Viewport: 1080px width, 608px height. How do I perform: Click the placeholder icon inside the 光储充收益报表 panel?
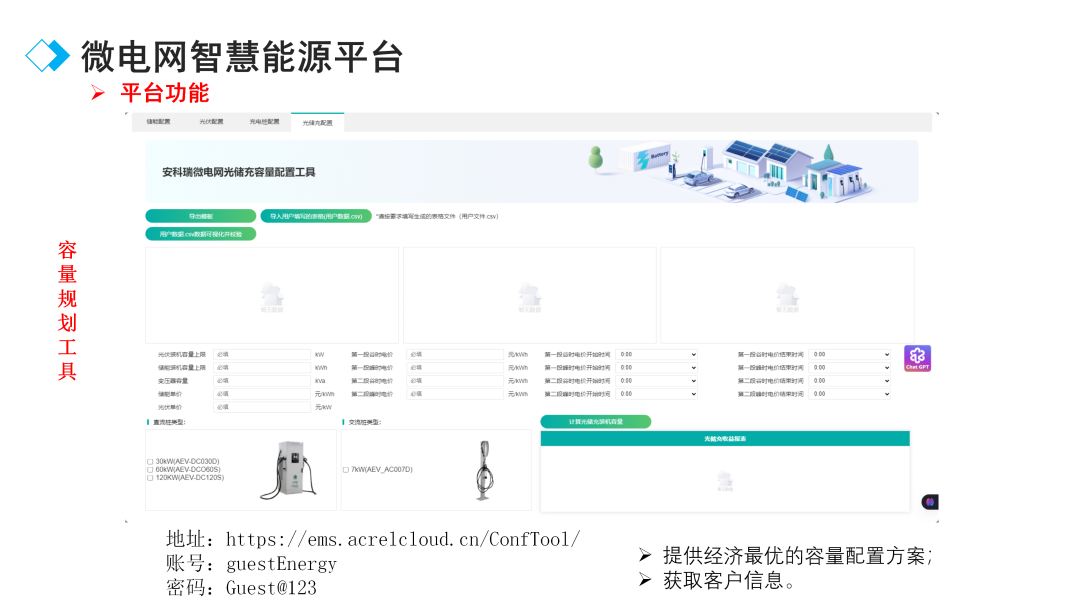pyautogui.click(x=724, y=481)
